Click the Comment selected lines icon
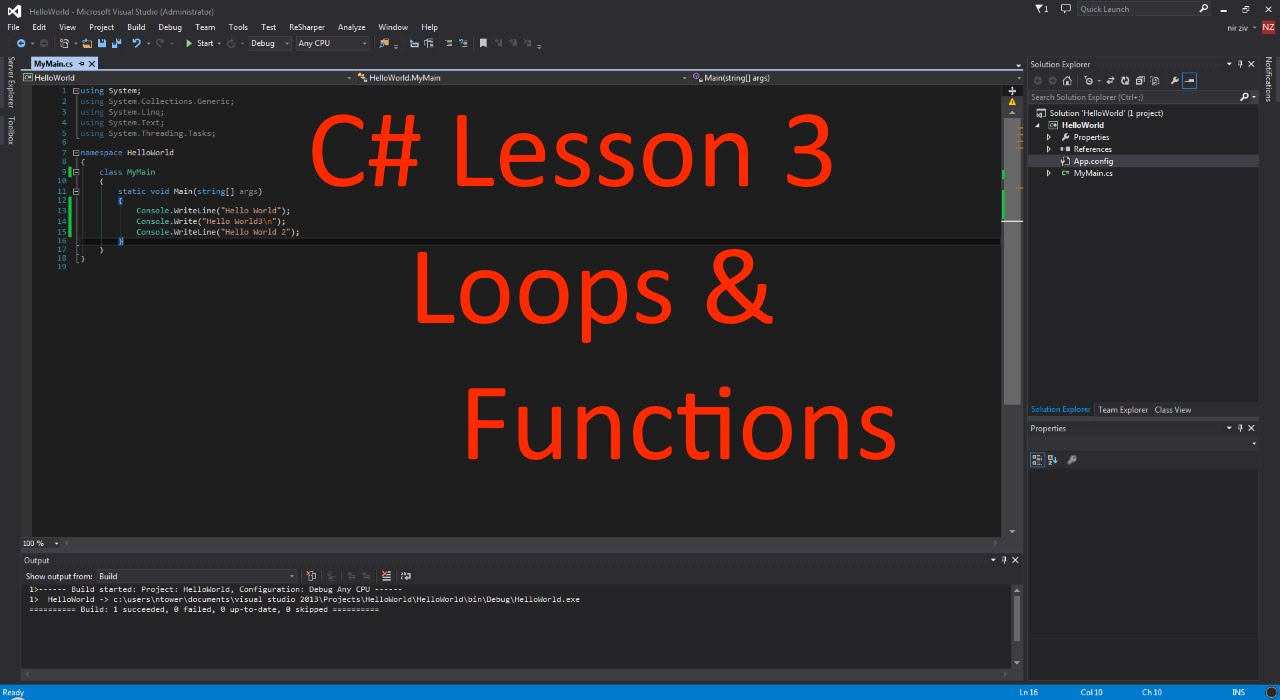This screenshot has height=700, width=1280. [x=448, y=43]
